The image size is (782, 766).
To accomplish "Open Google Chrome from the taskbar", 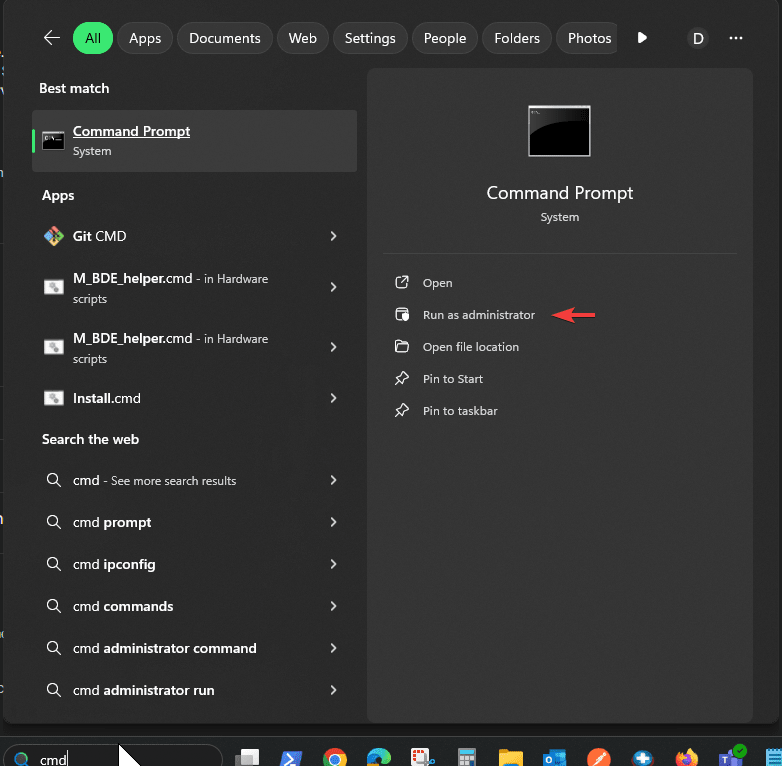I will pos(335,758).
